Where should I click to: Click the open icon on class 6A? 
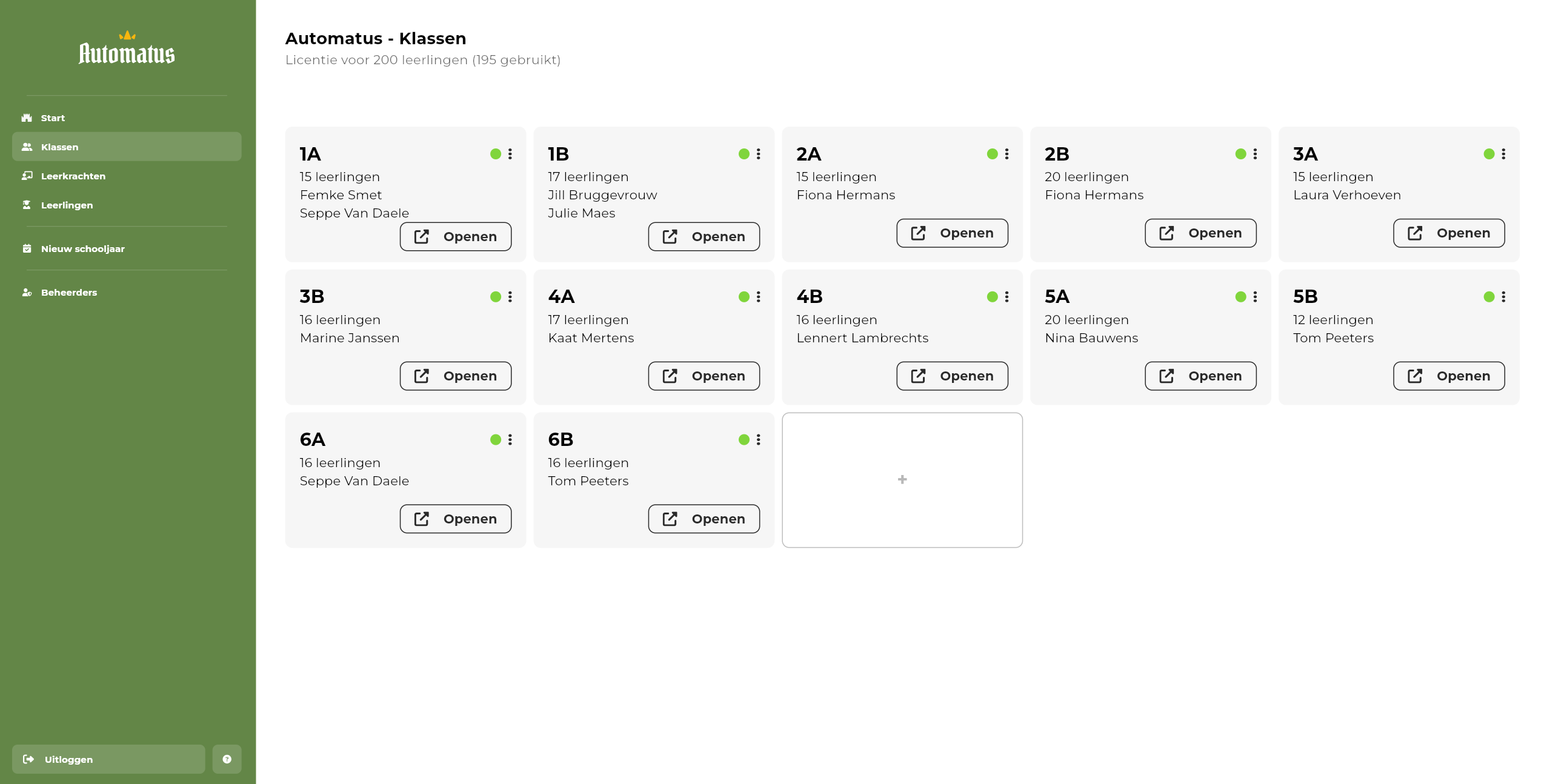point(421,519)
